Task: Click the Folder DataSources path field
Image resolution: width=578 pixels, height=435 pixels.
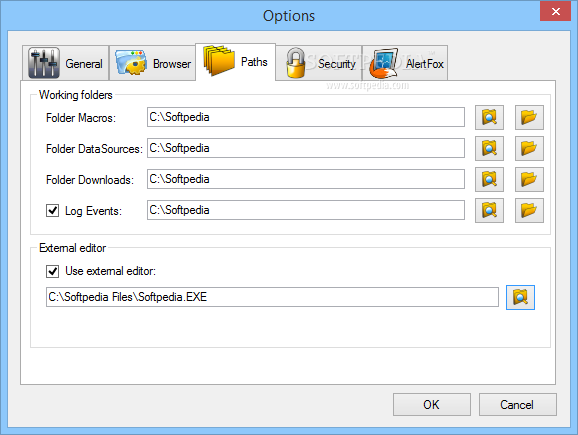Action: tap(306, 148)
